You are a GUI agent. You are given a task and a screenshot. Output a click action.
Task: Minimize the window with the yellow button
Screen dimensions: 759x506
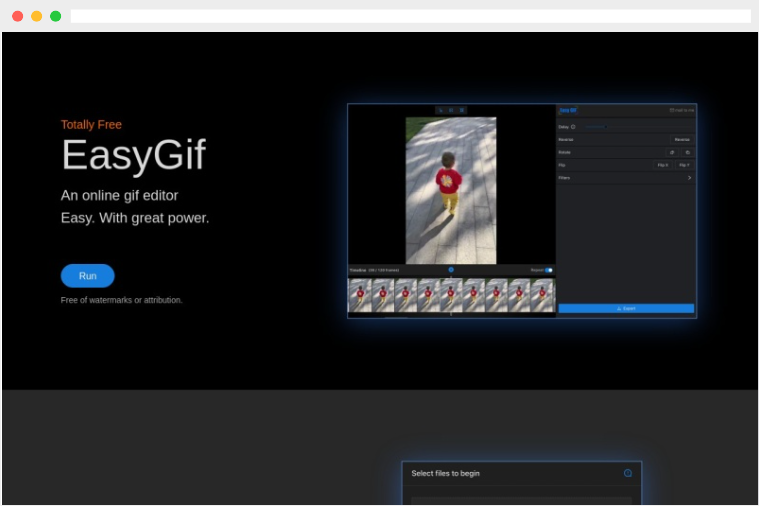[36, 16]
